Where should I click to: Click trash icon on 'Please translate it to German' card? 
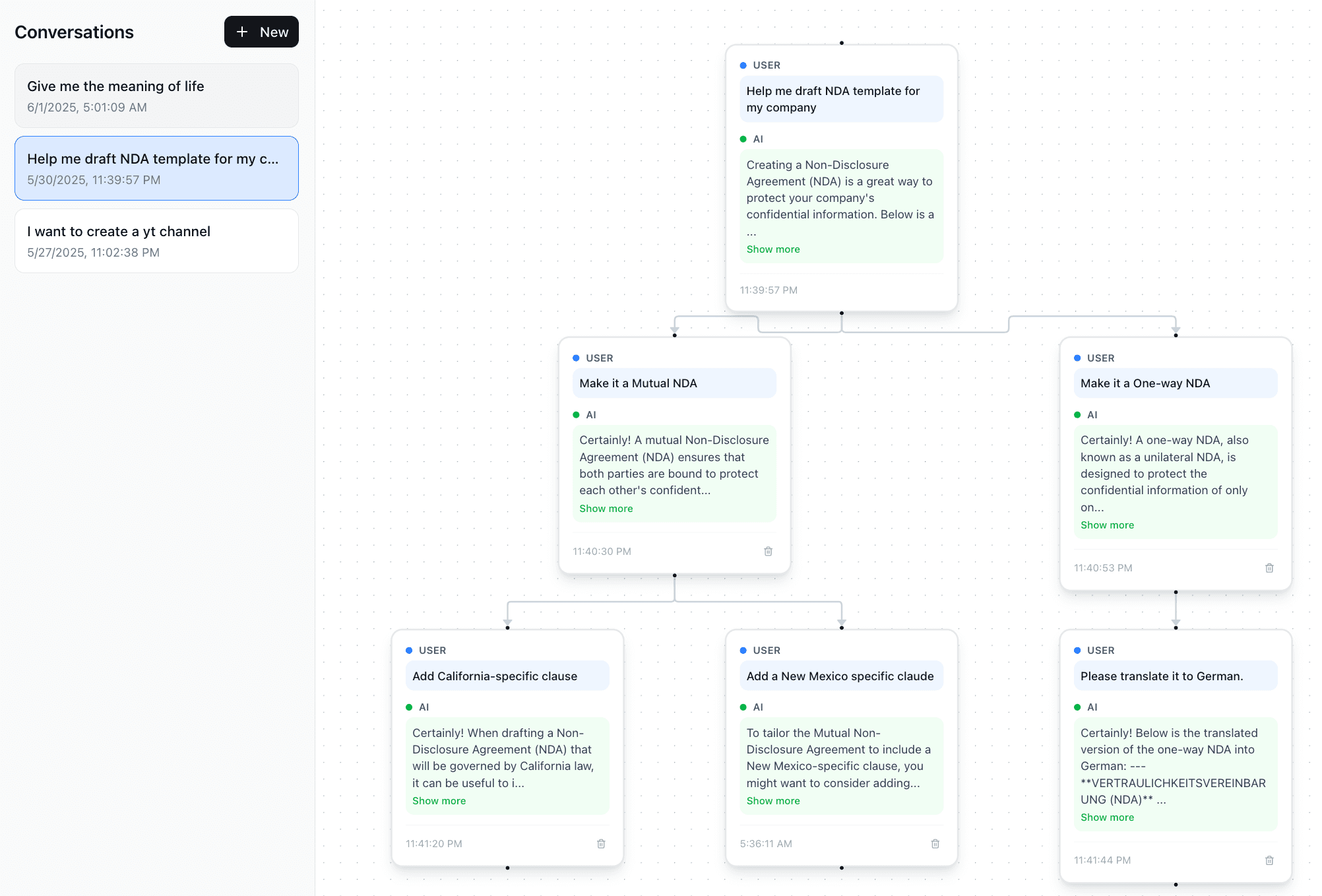point(1269,860)
